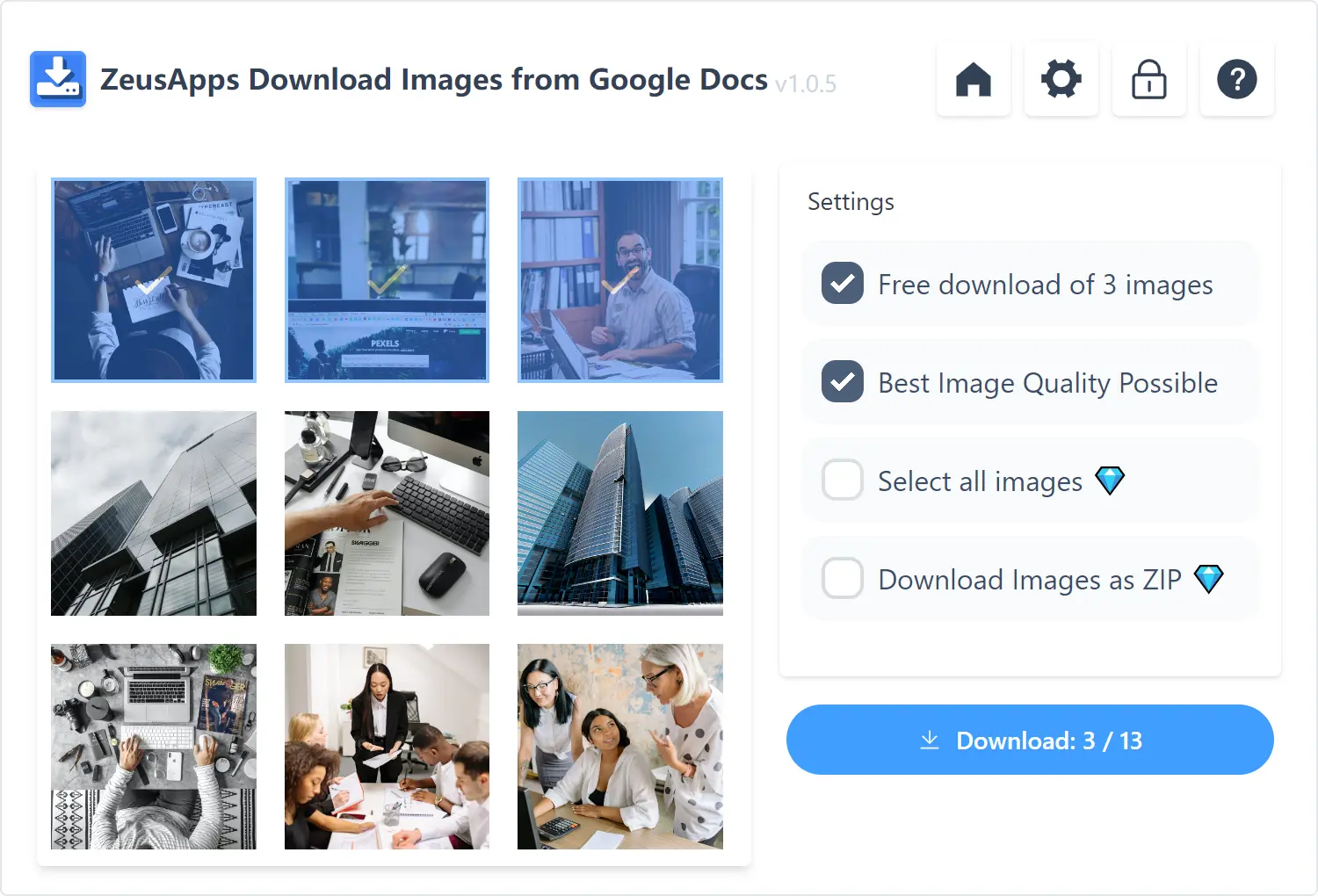The height and width of the screenshot is (896, 1318).
Task: Click the ZeusApps Download Images title text
Action: (x=434, y=80)
